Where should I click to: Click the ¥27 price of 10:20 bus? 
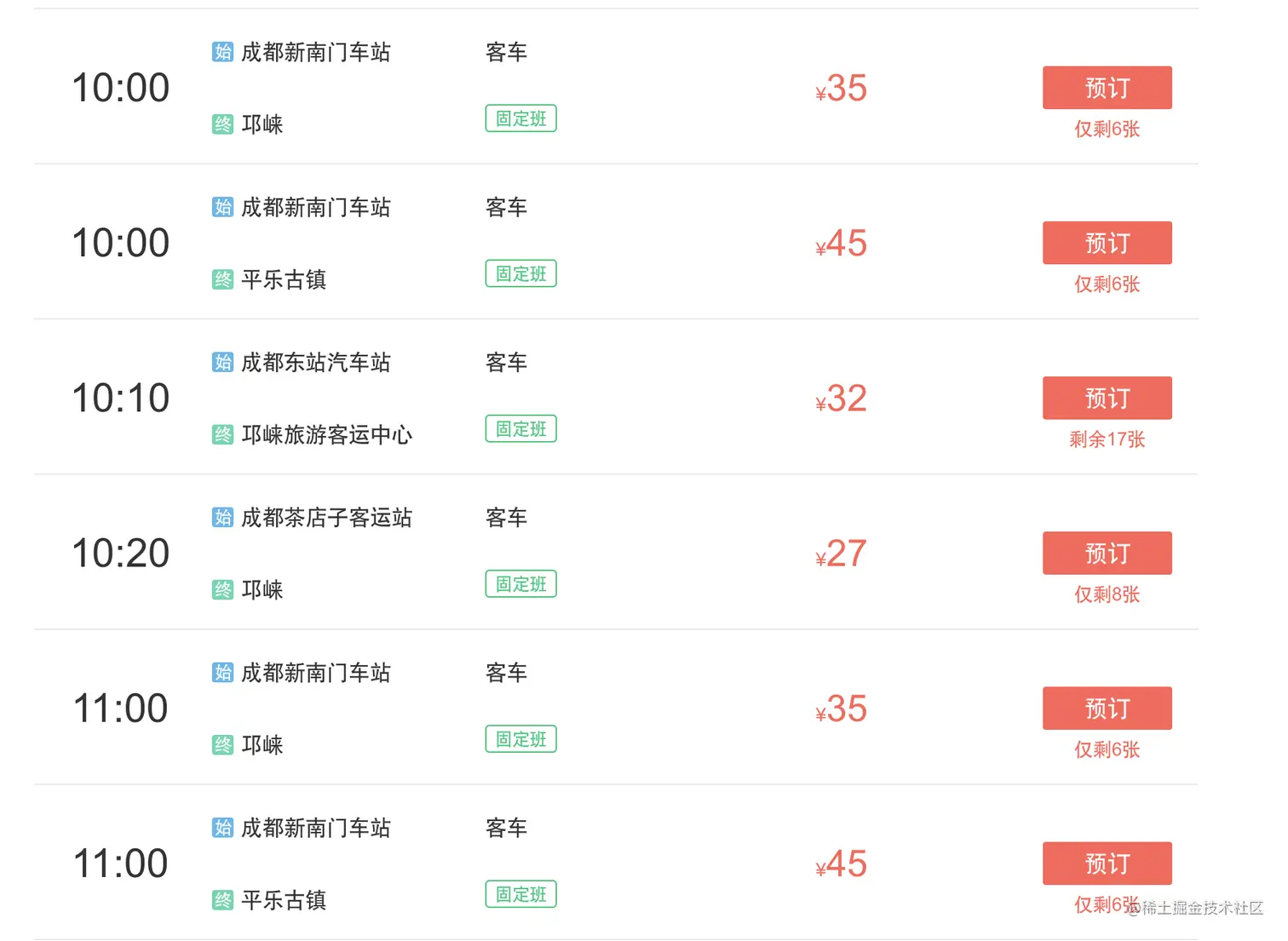pyautogui.click(x=841, y=554)
